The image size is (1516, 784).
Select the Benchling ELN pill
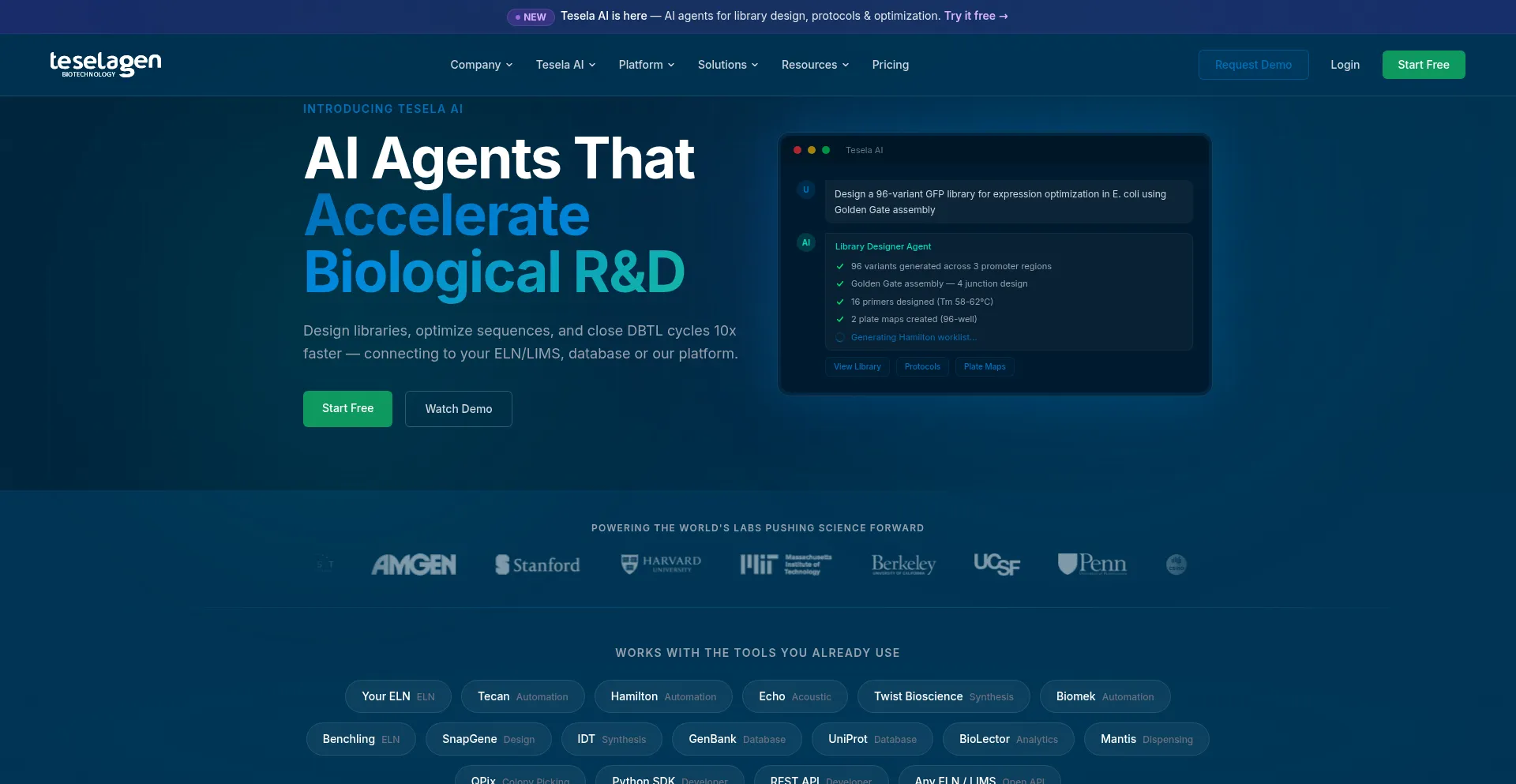361,739
